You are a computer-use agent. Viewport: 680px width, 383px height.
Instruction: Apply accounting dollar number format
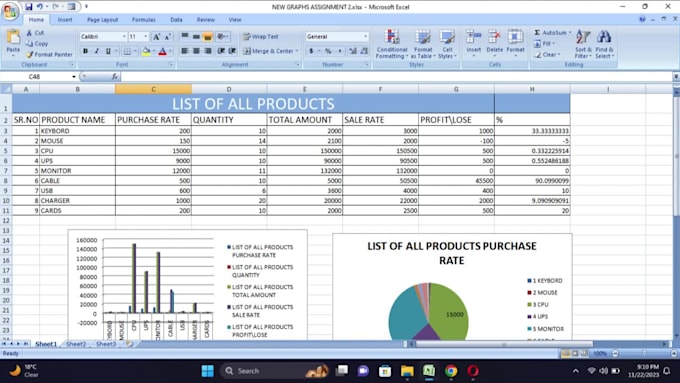(311, 51)
